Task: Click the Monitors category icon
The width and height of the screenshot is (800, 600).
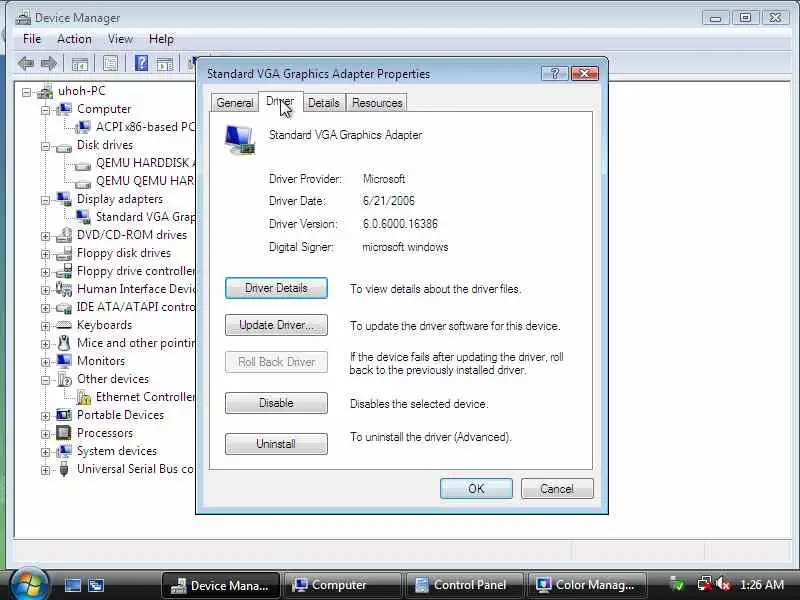Action: (64, 361)
